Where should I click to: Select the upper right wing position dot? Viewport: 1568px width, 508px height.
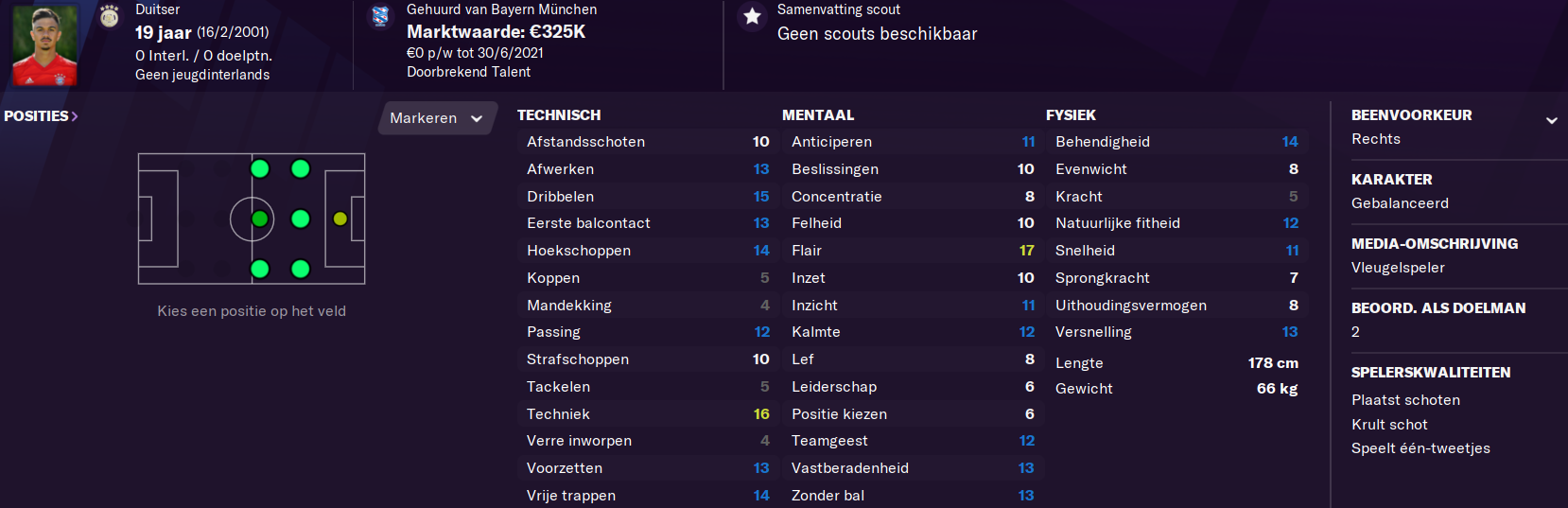point(301,168)
